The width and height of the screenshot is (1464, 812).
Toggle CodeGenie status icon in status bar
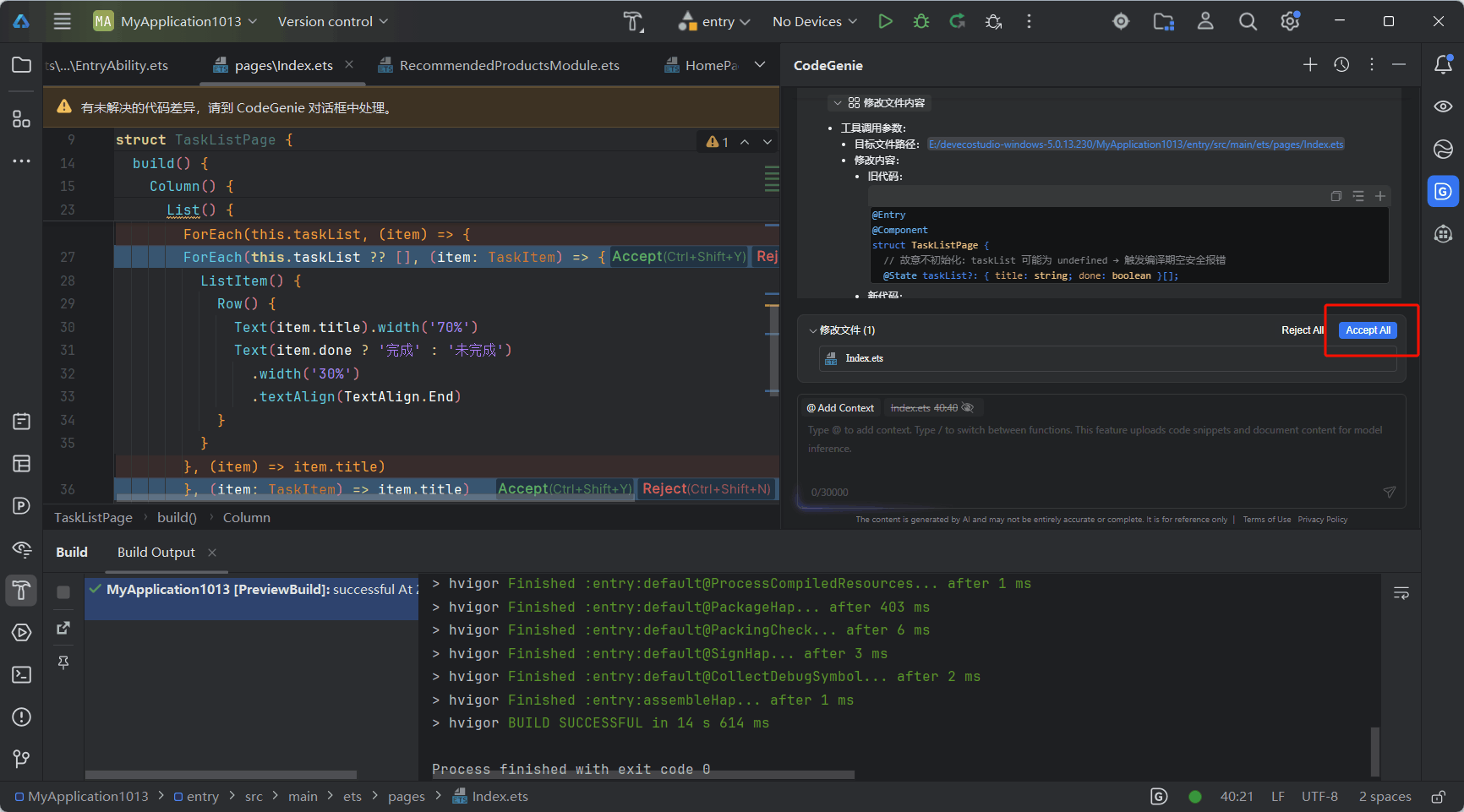click(x=1159, y=797)
